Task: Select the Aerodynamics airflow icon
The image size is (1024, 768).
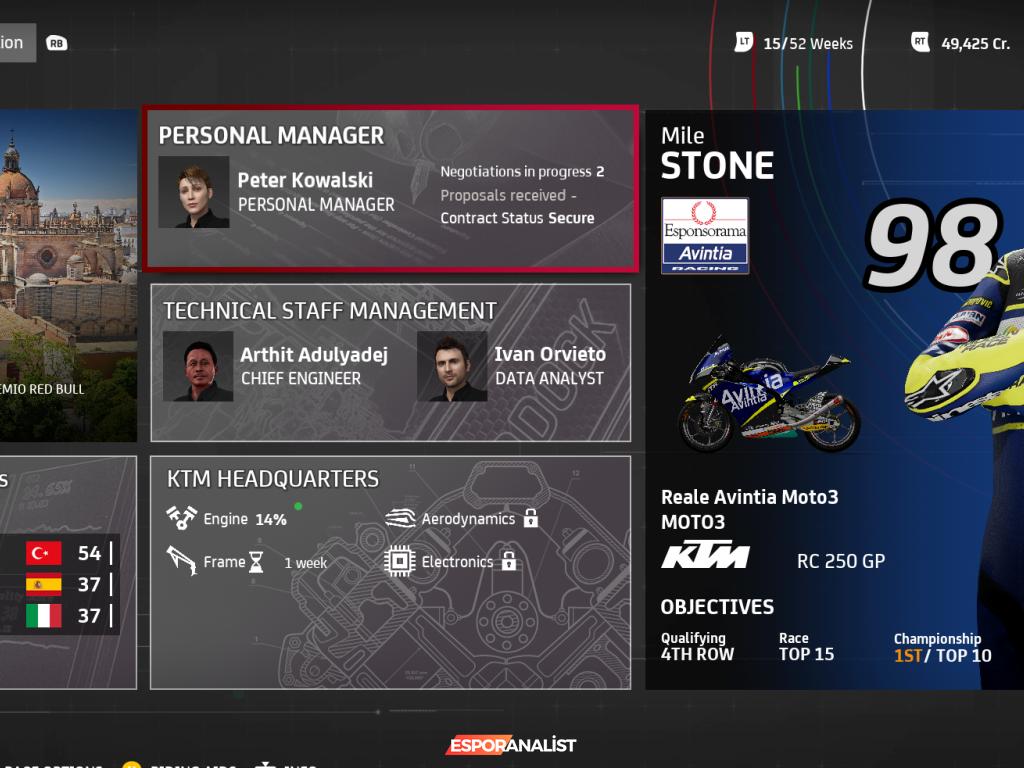Action: point(400,518)
